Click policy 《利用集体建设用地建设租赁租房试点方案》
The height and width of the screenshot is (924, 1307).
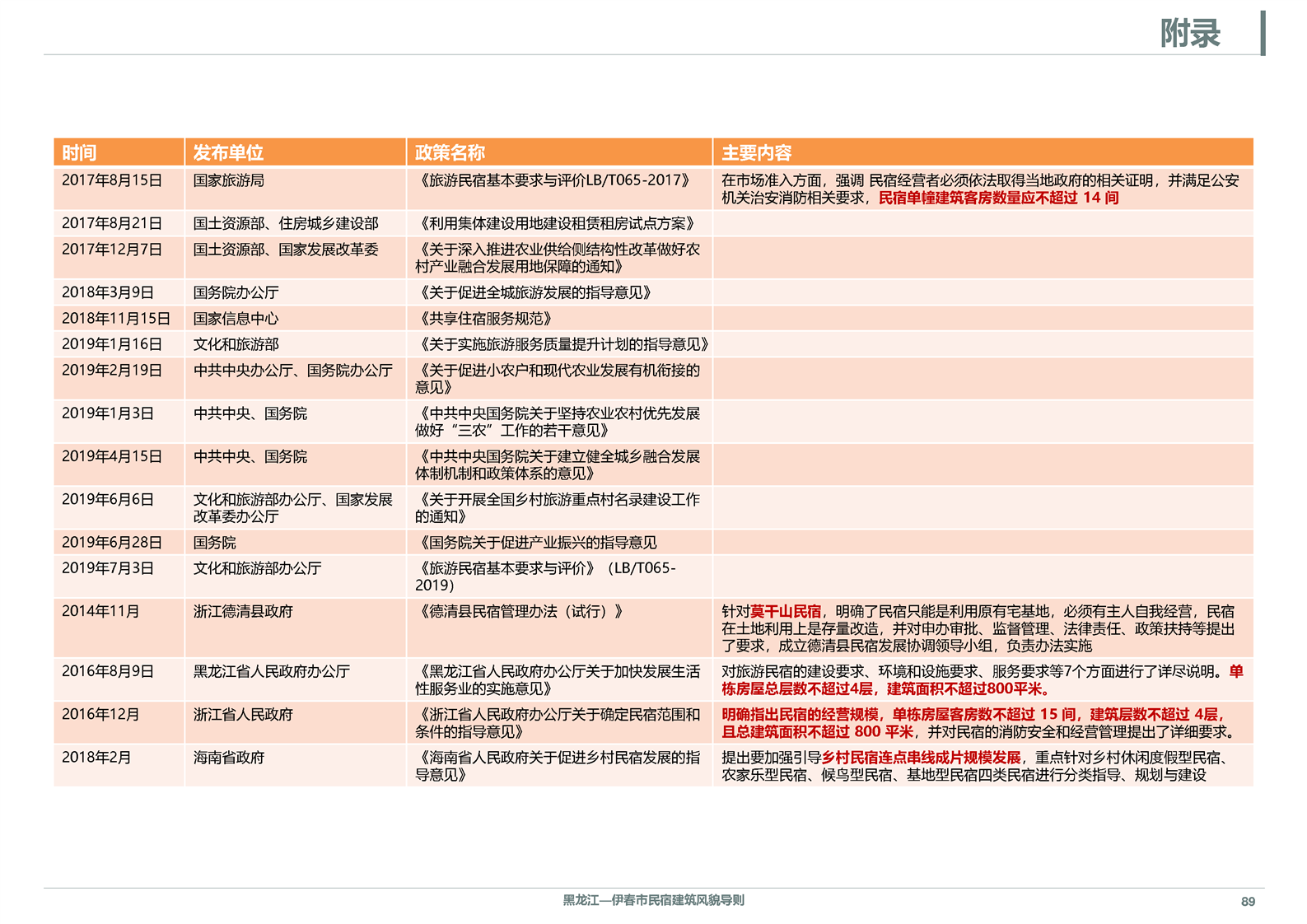[557, 223]
